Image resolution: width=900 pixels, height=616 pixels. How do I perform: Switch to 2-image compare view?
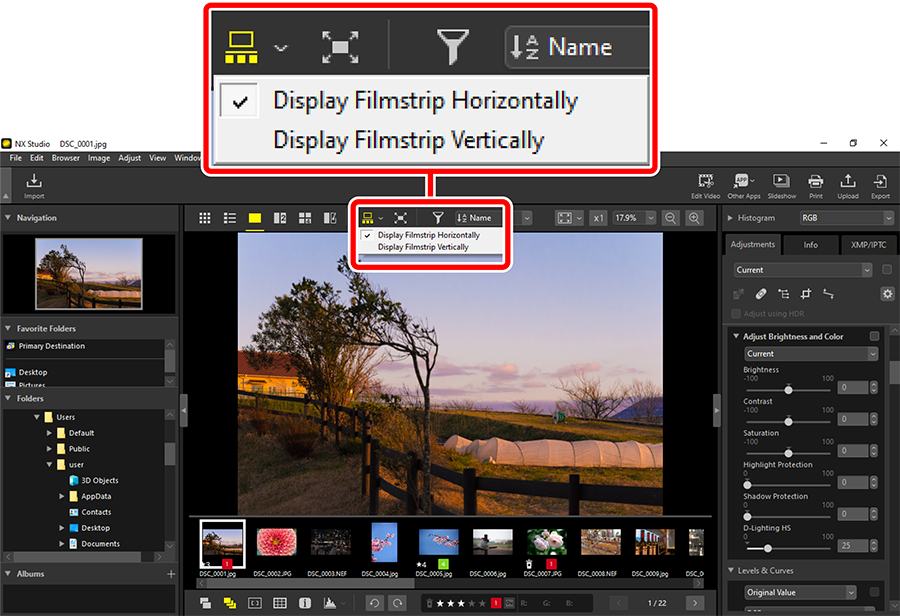(x=280, y=218)
